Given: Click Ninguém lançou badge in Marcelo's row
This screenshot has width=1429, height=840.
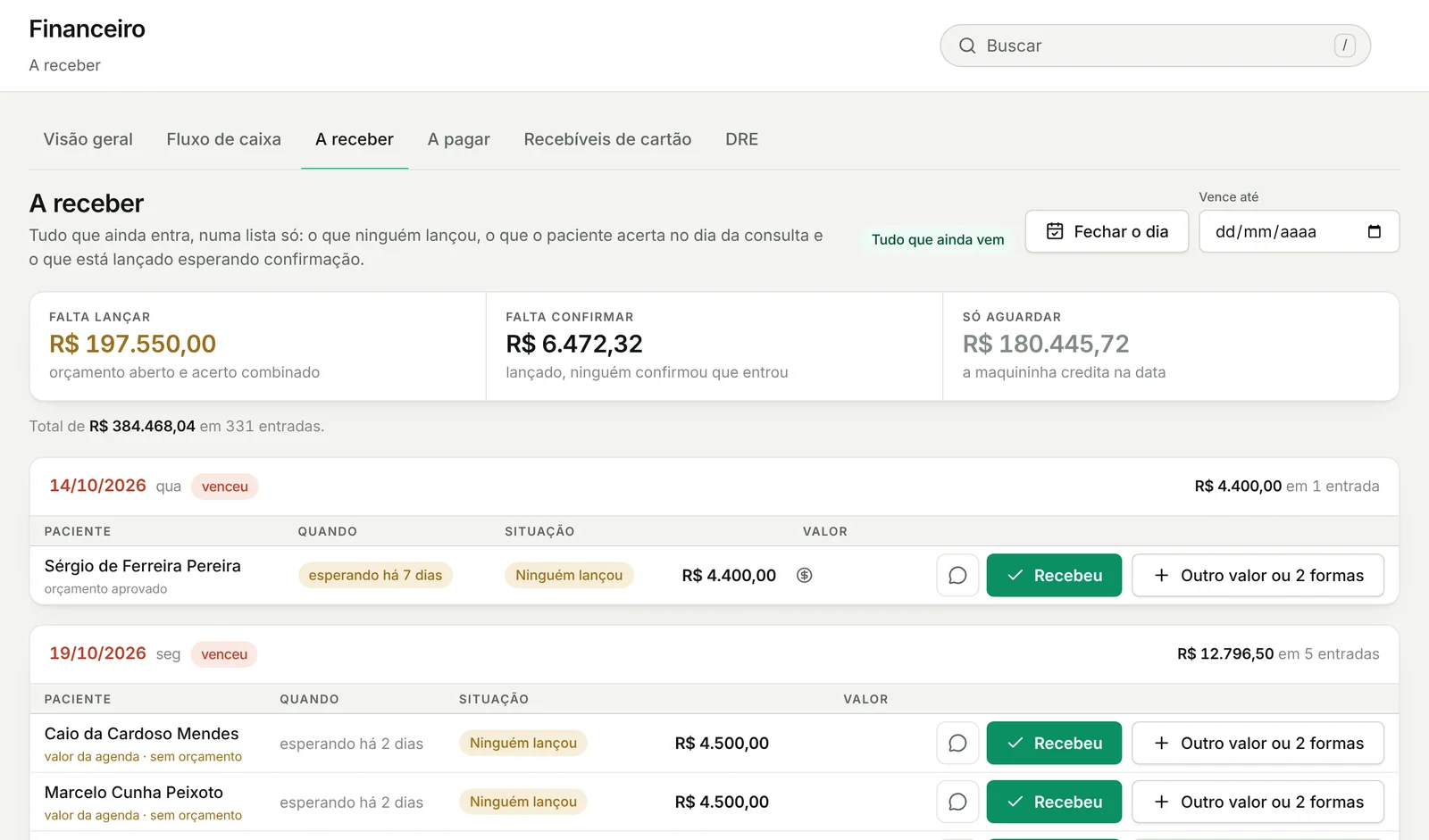Looking at the screenshot, I should click(523, 803).
